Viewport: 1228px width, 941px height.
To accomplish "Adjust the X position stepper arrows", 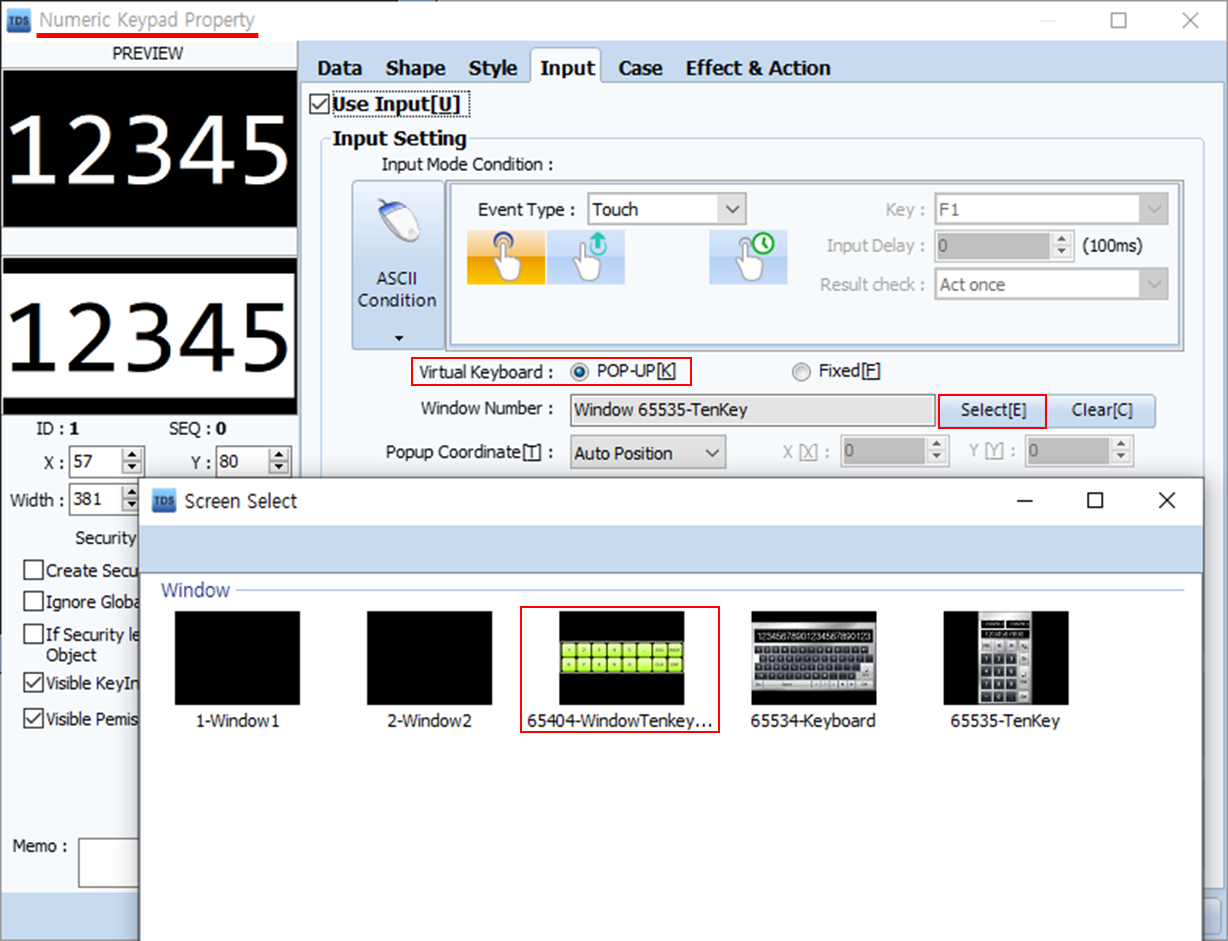I will [132, 462].
